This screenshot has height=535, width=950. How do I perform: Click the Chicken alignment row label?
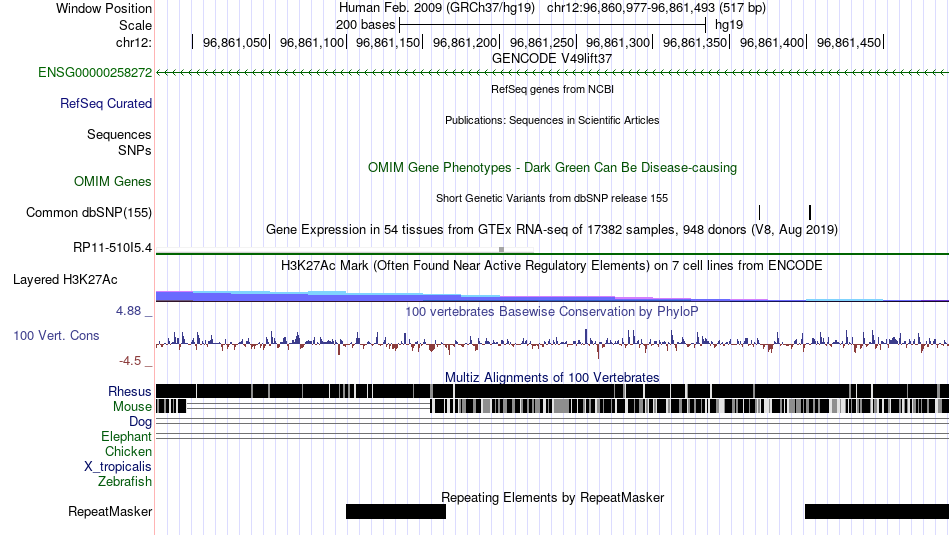tap(128, 452)
